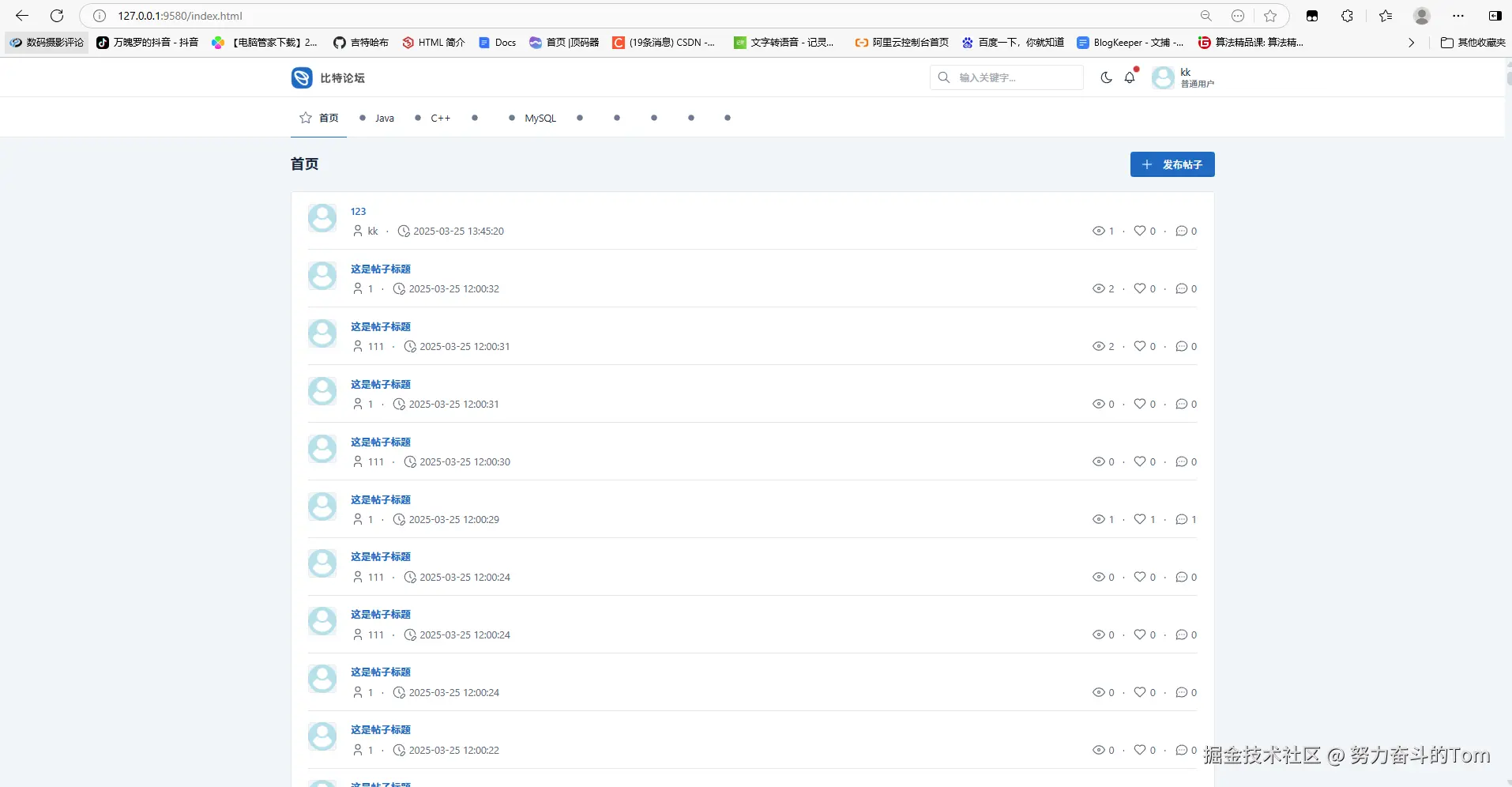Add this page to favorites with the star
Image resolution: width=1512 pixels, height=787 pixels.
(x=1270, y=16)
